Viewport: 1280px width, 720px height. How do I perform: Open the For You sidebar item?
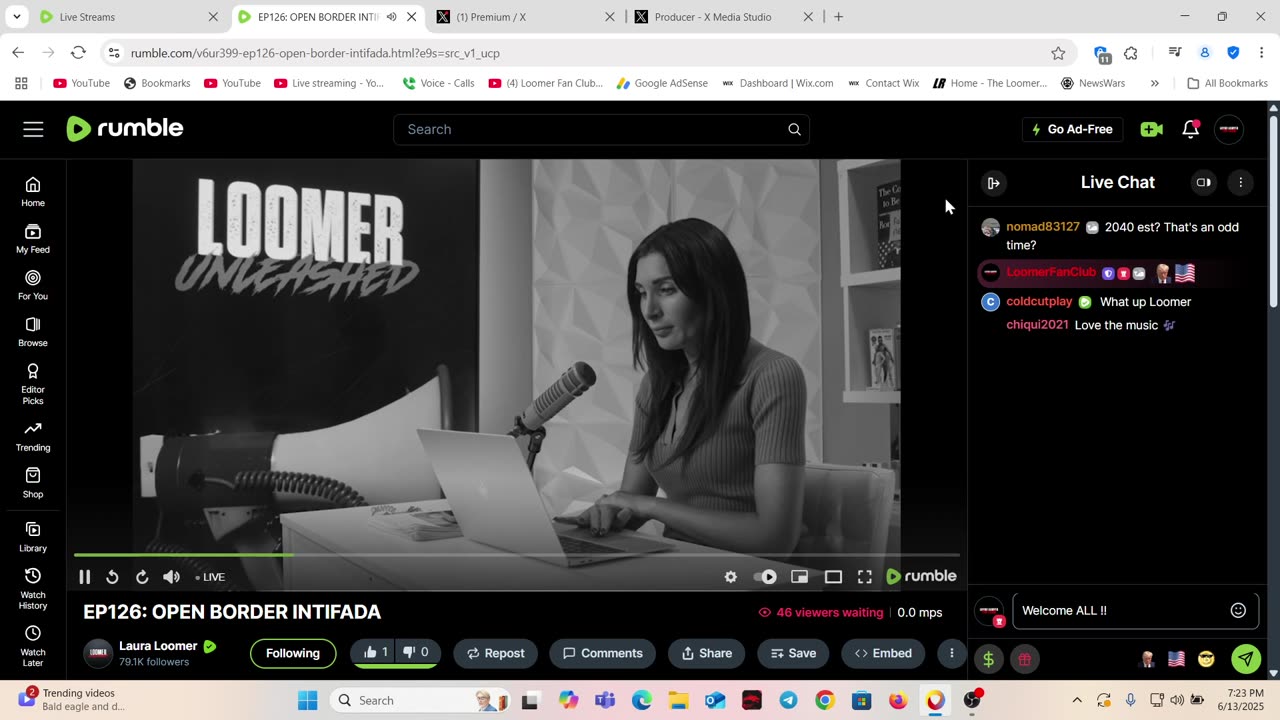coord(33,285)
